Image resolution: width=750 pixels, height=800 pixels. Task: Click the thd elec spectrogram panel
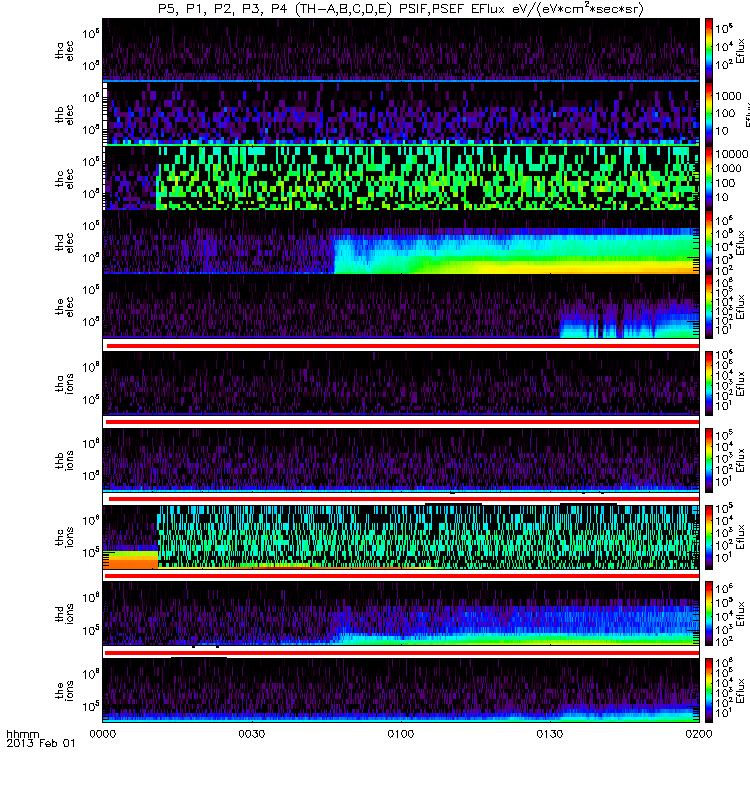[401, 242]
